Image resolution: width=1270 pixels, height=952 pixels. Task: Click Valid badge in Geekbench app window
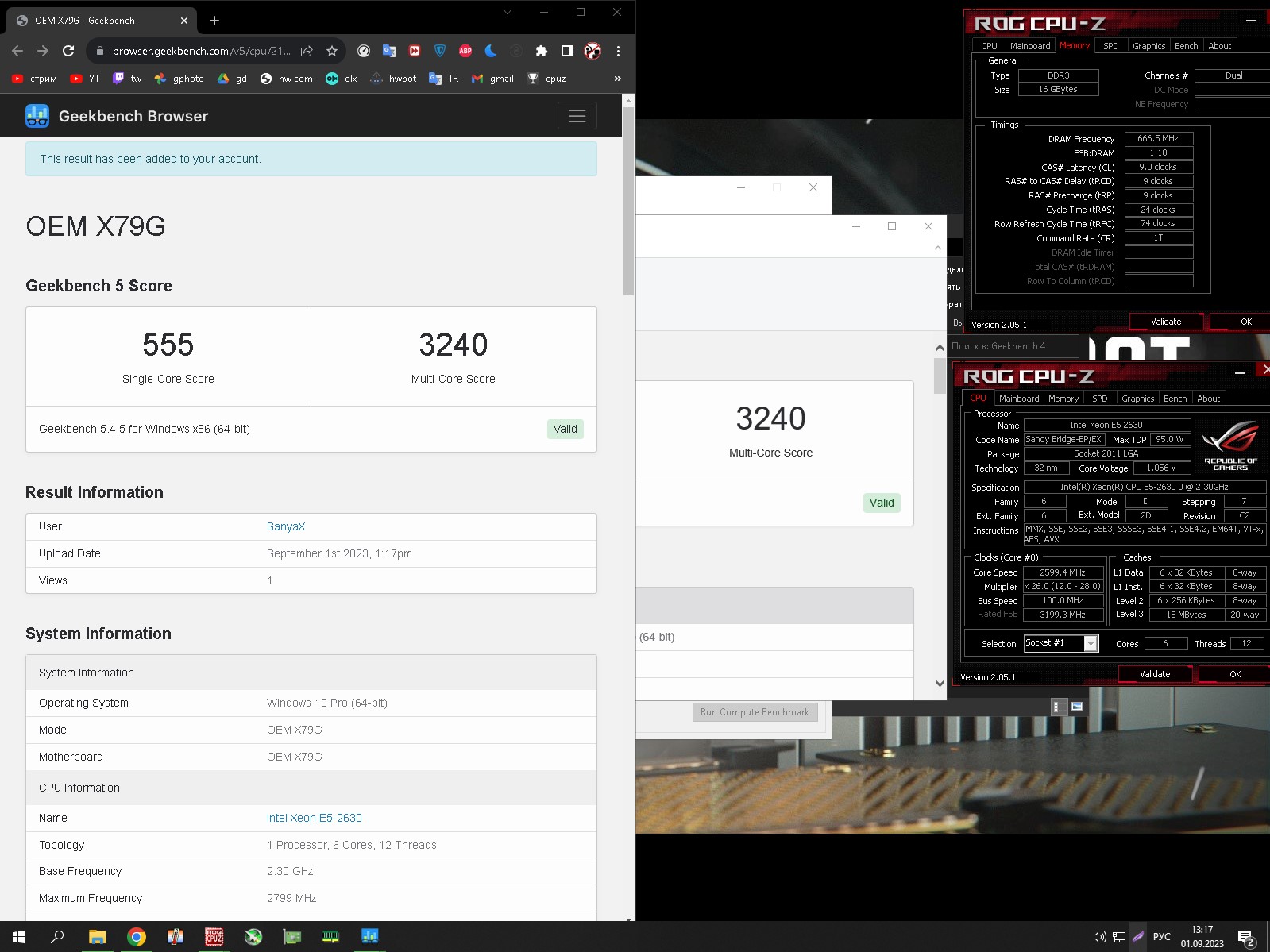pyautogui.click(x=882, y=503)
